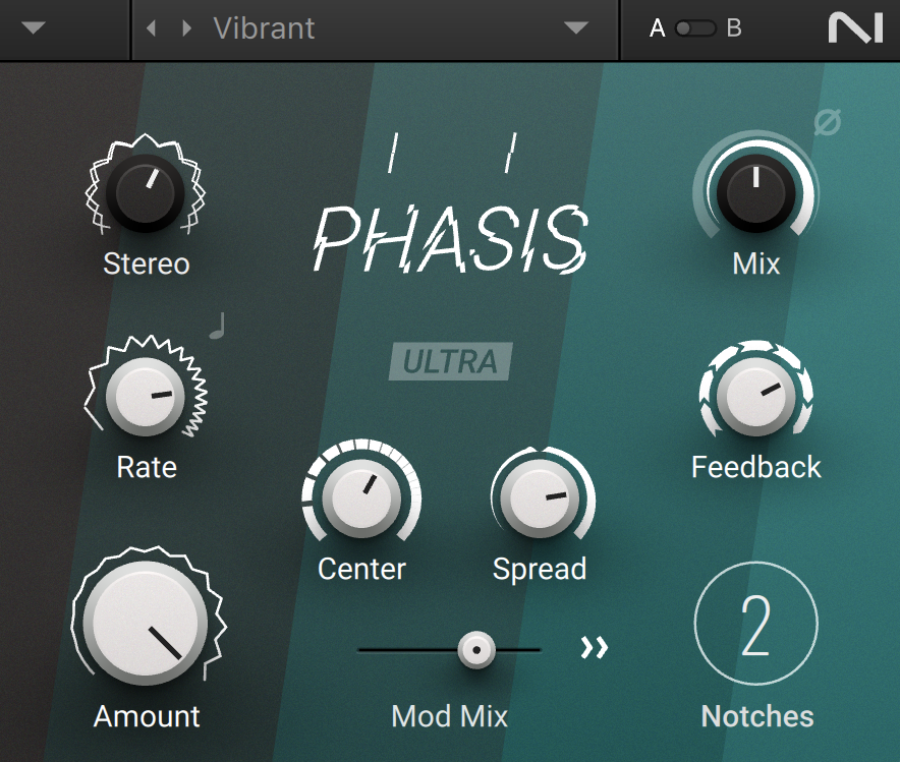Click the Mix label
Screen dimensions: 900x762
756,264
